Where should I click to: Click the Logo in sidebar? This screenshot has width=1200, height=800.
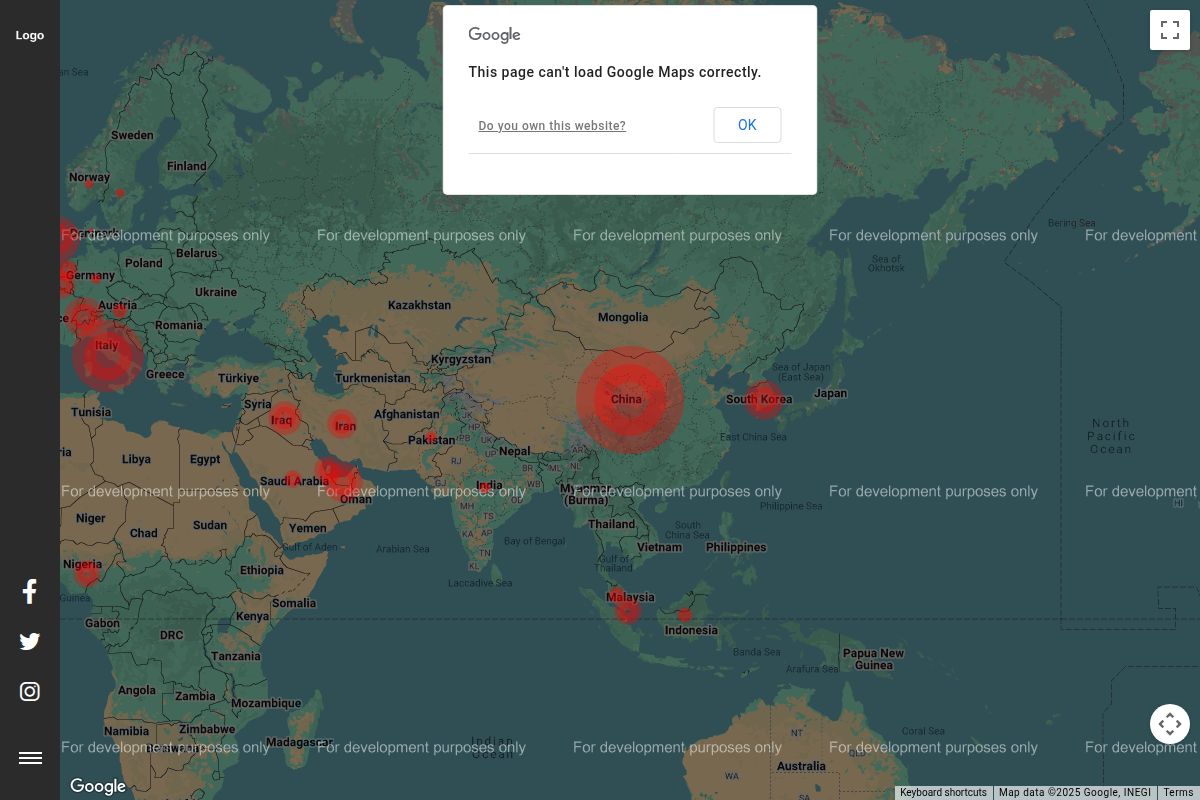coord(30,35)
